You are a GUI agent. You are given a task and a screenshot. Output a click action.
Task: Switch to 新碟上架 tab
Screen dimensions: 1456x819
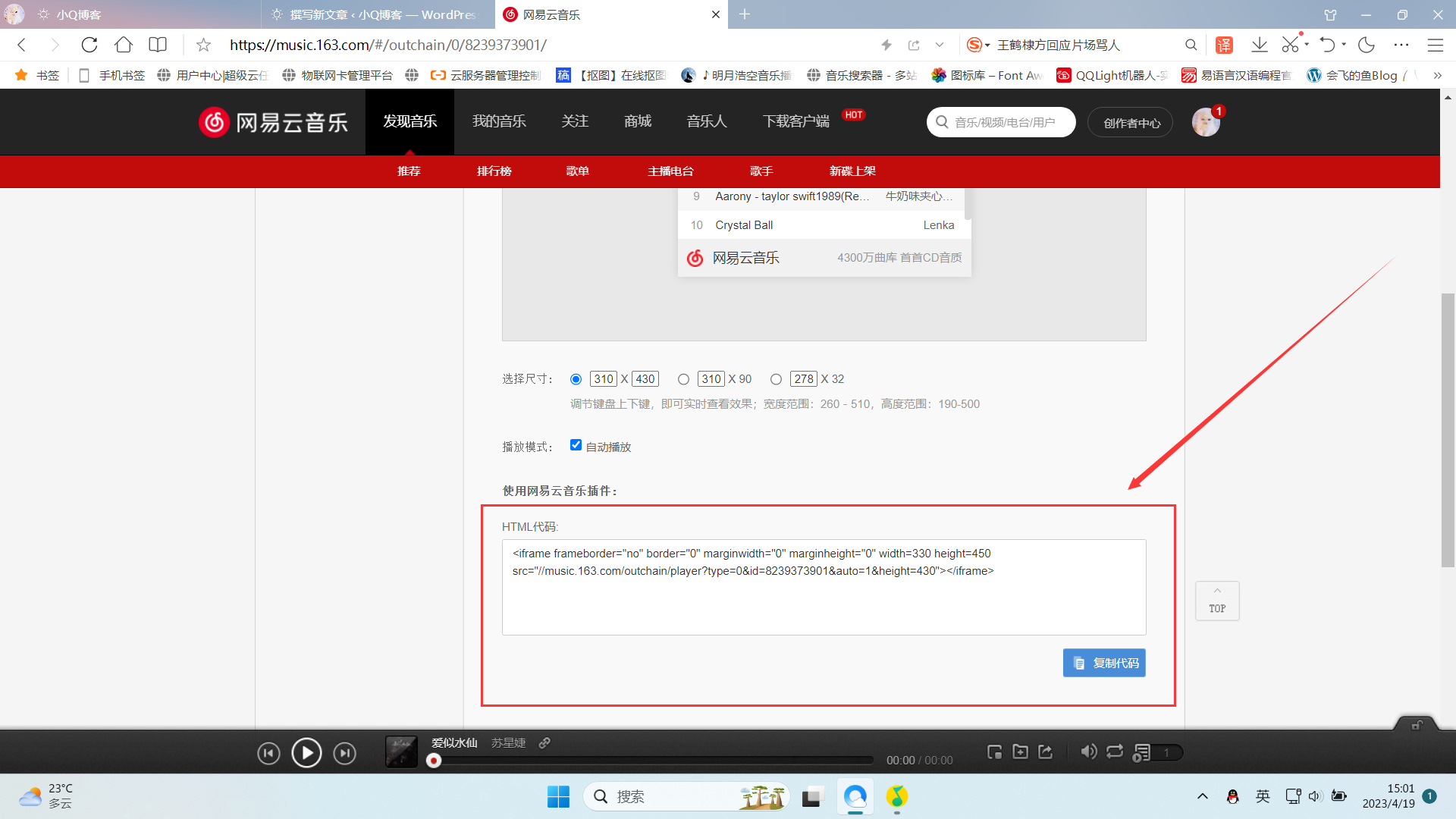coord(852,171)
